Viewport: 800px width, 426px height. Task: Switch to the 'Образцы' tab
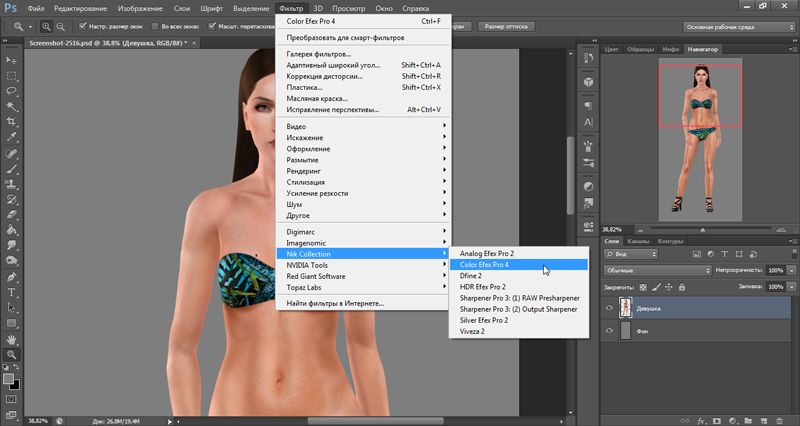640,49
